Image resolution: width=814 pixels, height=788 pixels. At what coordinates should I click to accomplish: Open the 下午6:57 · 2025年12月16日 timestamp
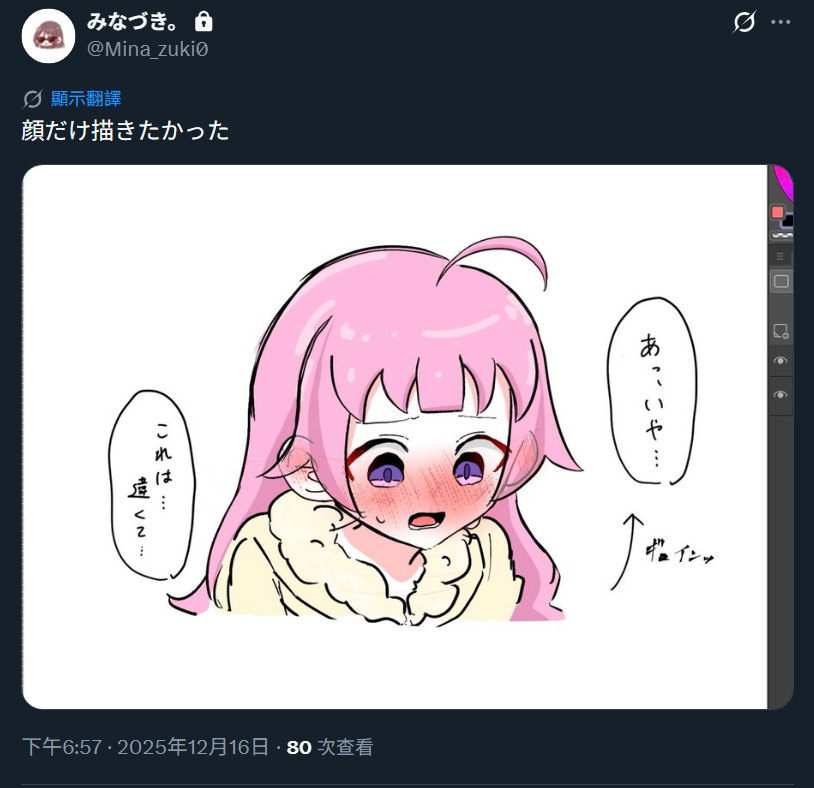click(x=146, y=747)
